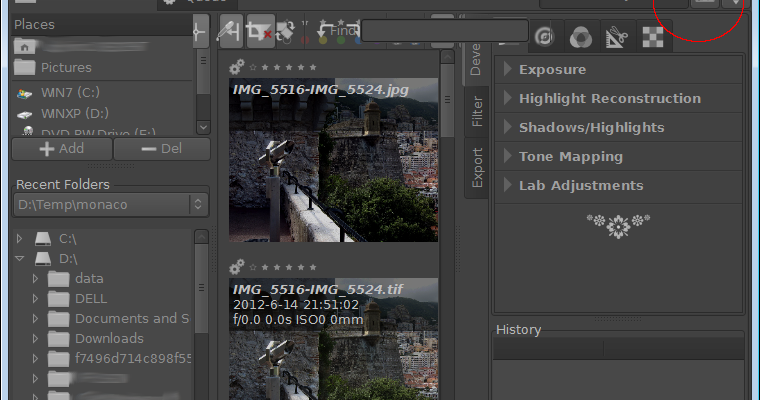The height and width of the screenshot is (400, 760).
Task: Click the Places list scroll-down arrow
Action: (x=204, y=128)
